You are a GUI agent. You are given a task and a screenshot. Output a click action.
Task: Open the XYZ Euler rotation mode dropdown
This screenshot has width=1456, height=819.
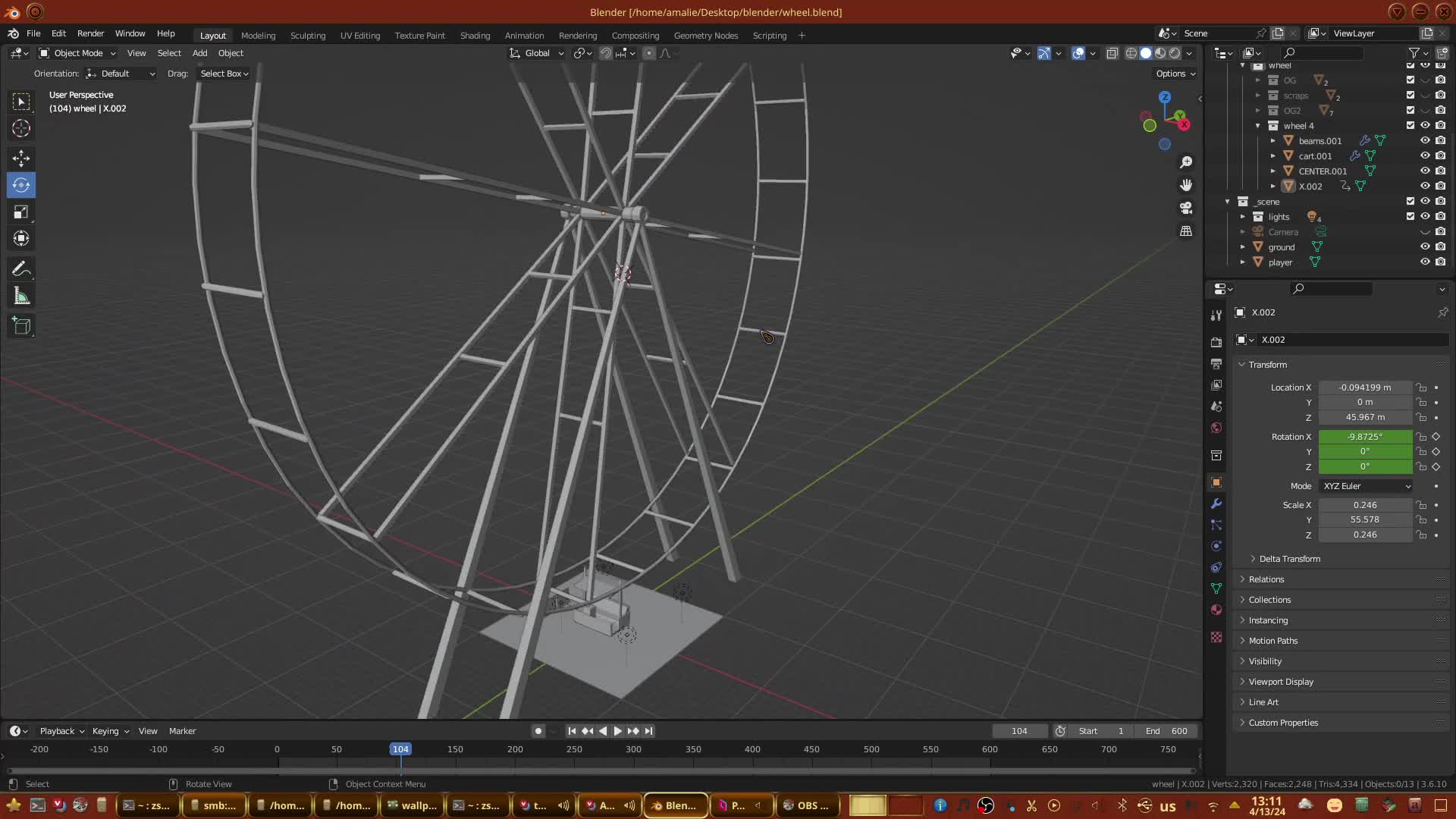click(1366, 486)
